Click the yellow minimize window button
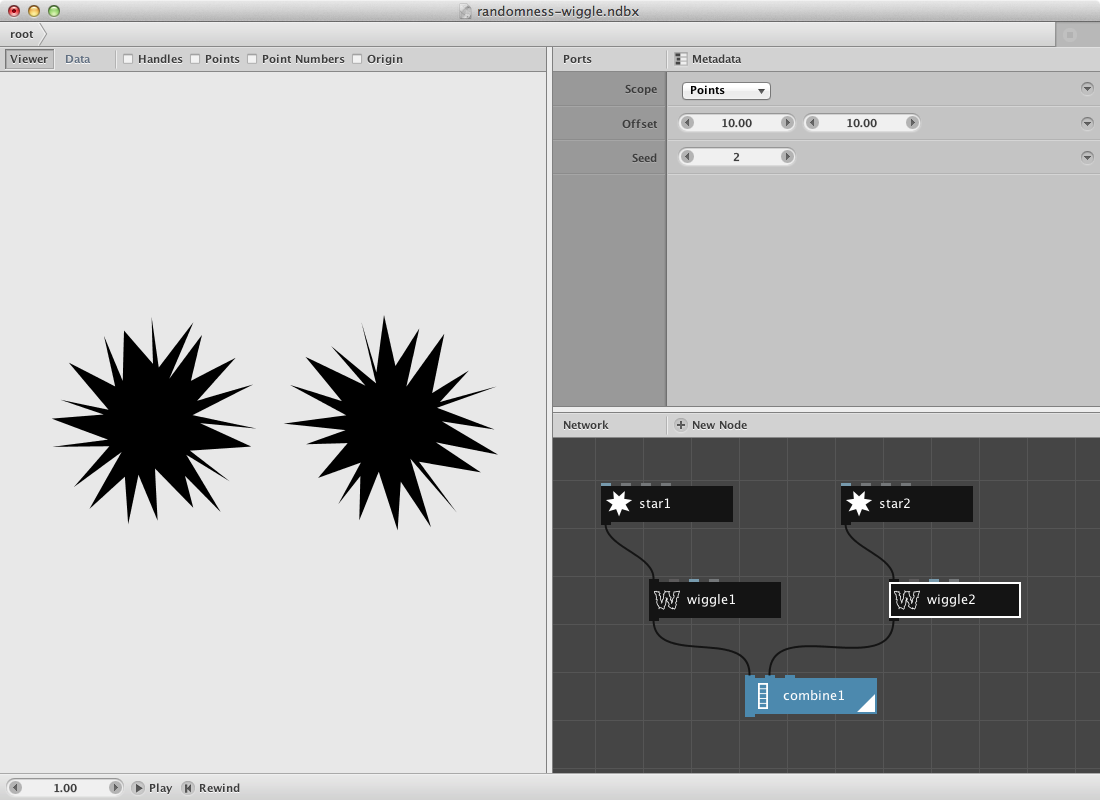This screenshot has height=800, width=1100. tap(34, 11)
